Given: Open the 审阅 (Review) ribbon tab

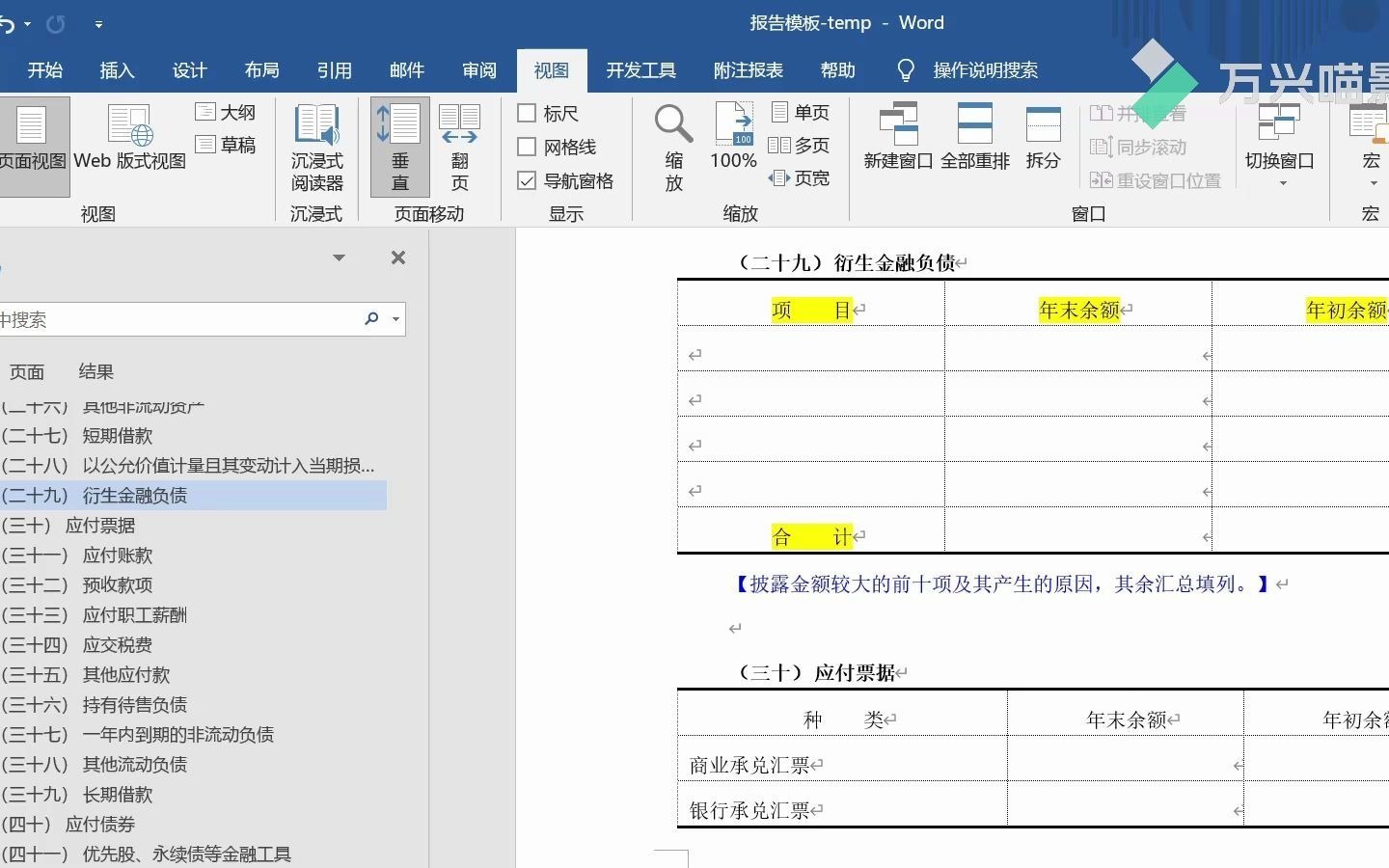Looking at the screenshot, I should [x=478, y=70].
